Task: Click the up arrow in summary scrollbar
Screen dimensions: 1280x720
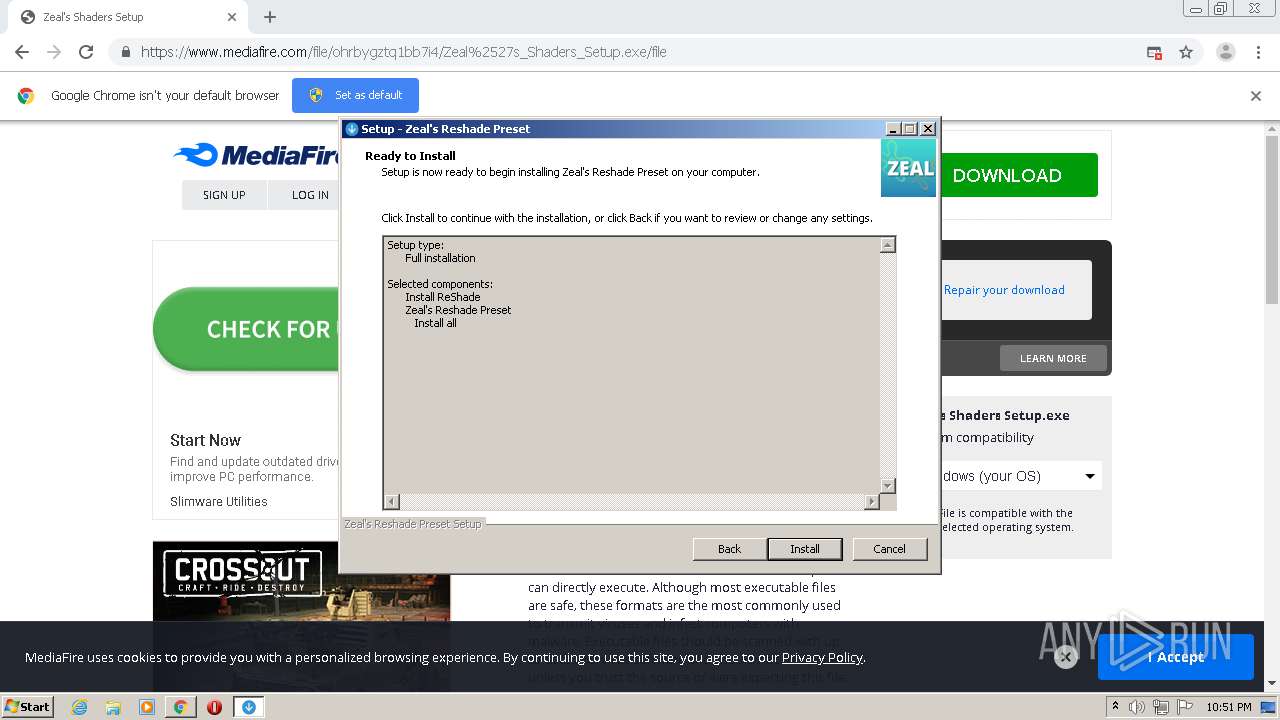Action: point(887,245)
